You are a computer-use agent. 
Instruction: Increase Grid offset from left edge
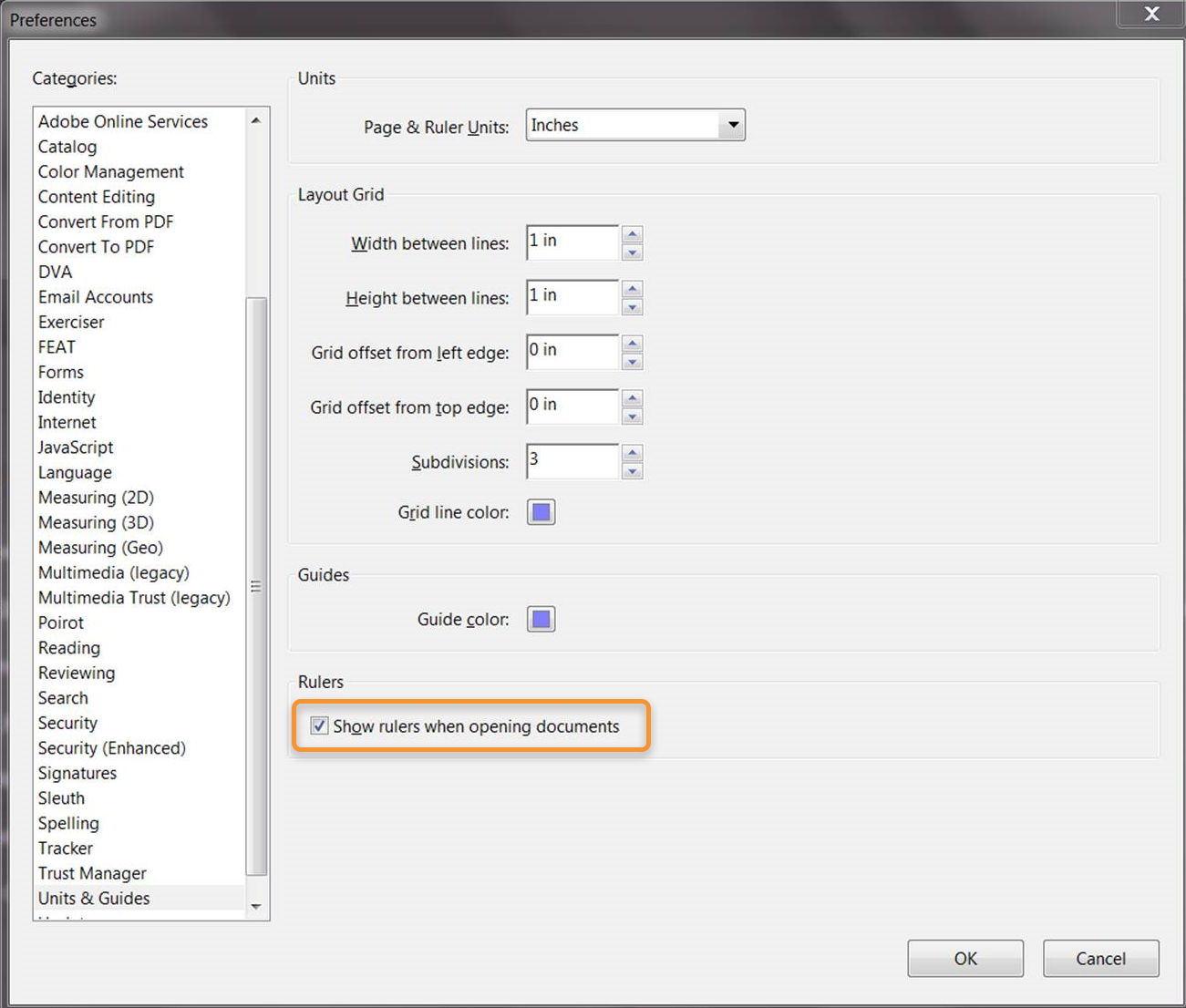633,345
